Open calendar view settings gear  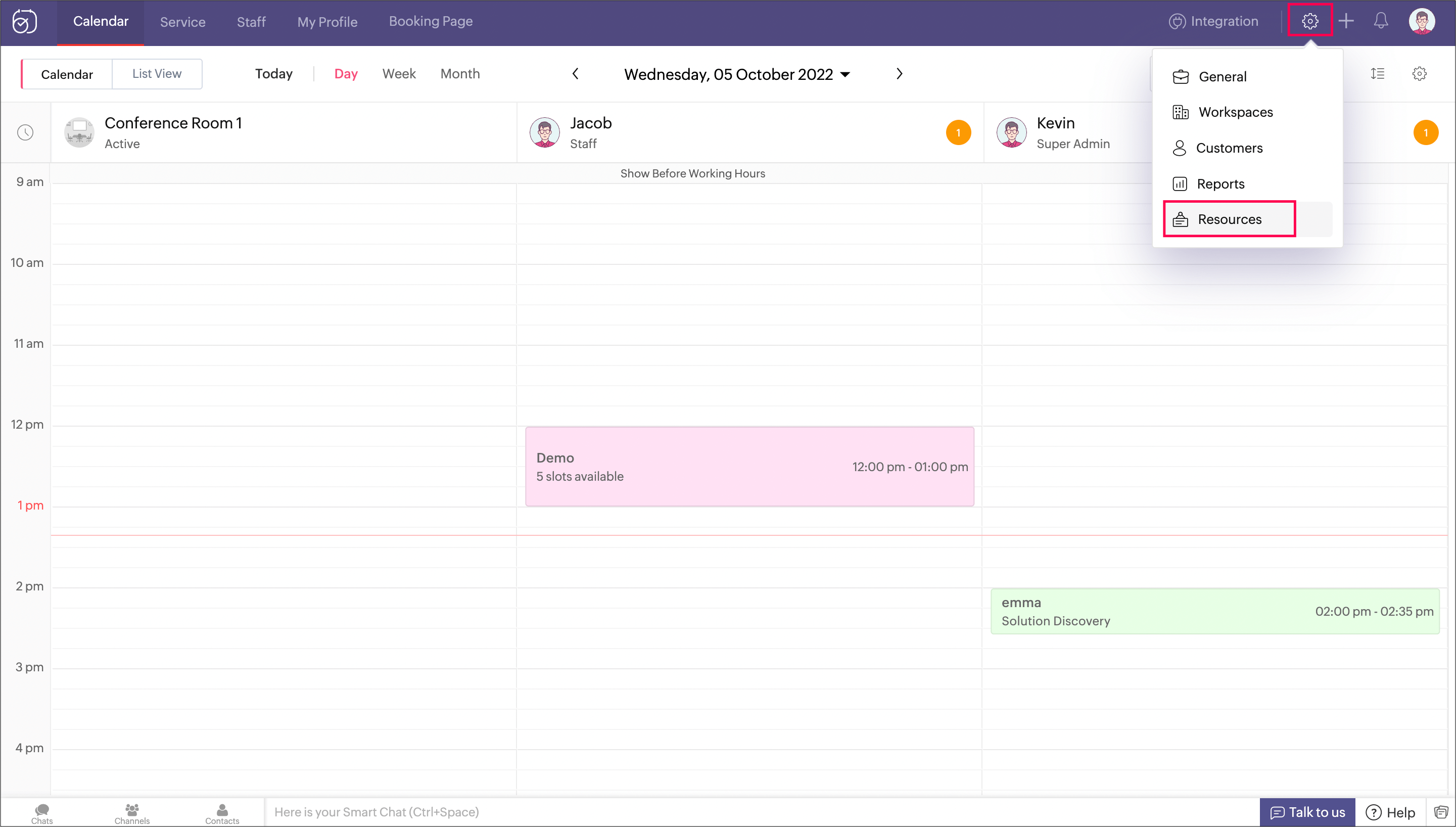(x=1419, y=73)
